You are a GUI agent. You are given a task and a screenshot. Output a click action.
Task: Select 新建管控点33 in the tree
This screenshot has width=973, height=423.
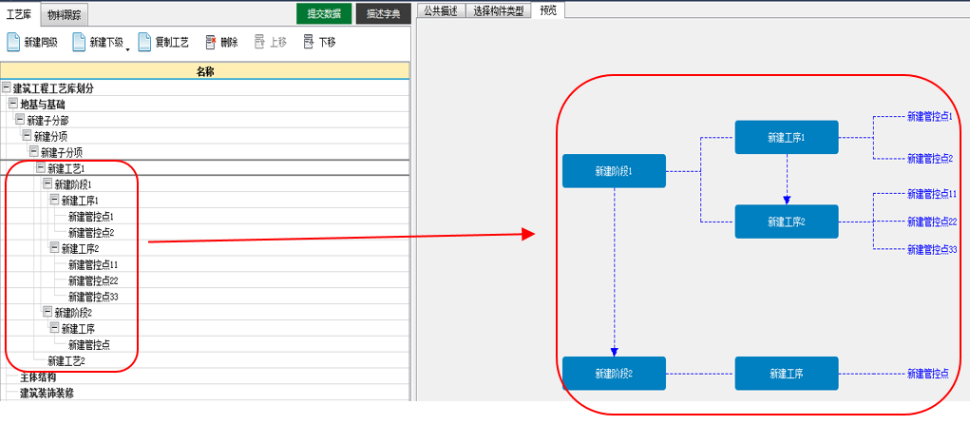pos(93,296)
